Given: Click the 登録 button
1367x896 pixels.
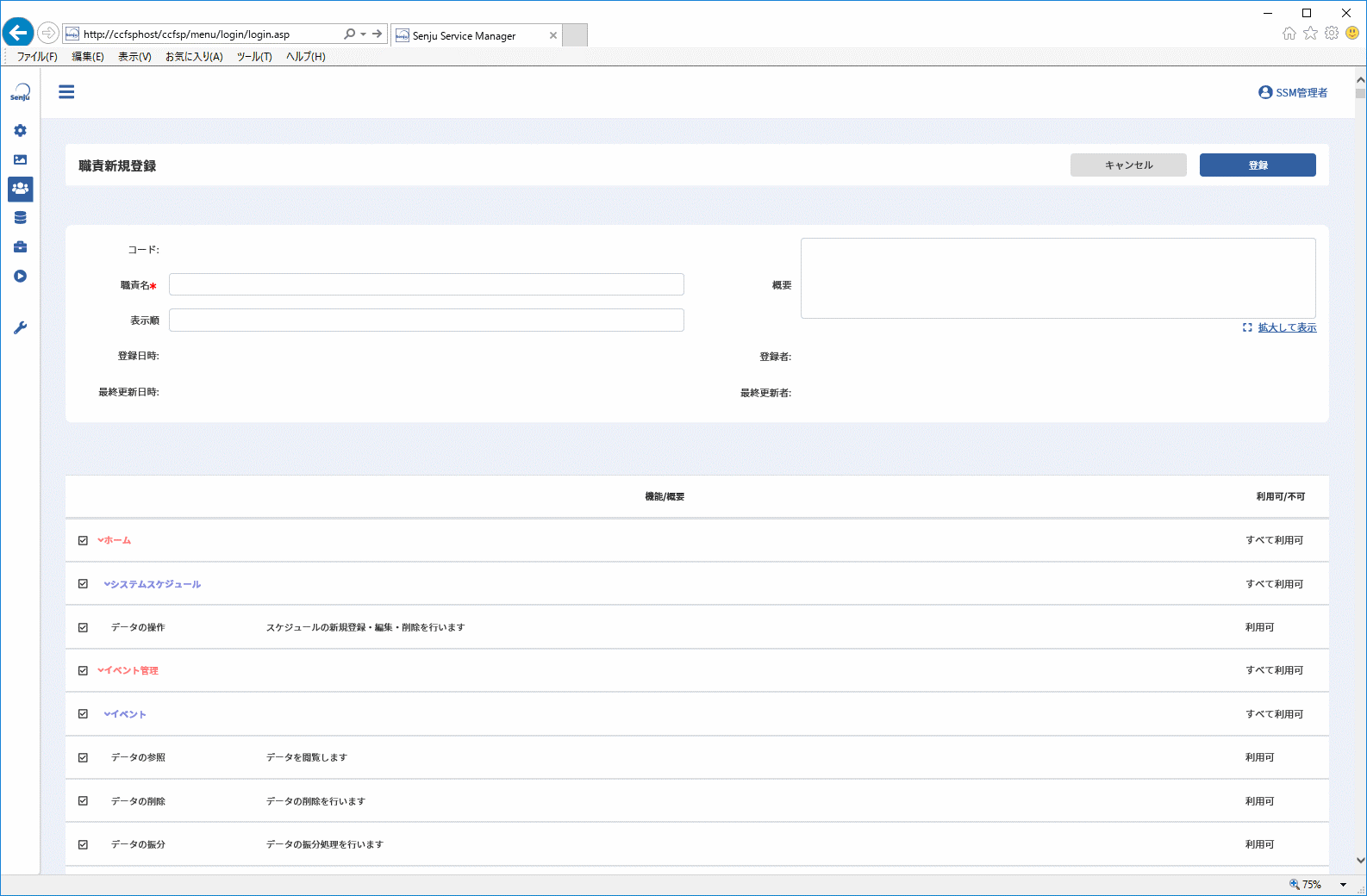Looking at the screenshot, I should point(1258,165).
